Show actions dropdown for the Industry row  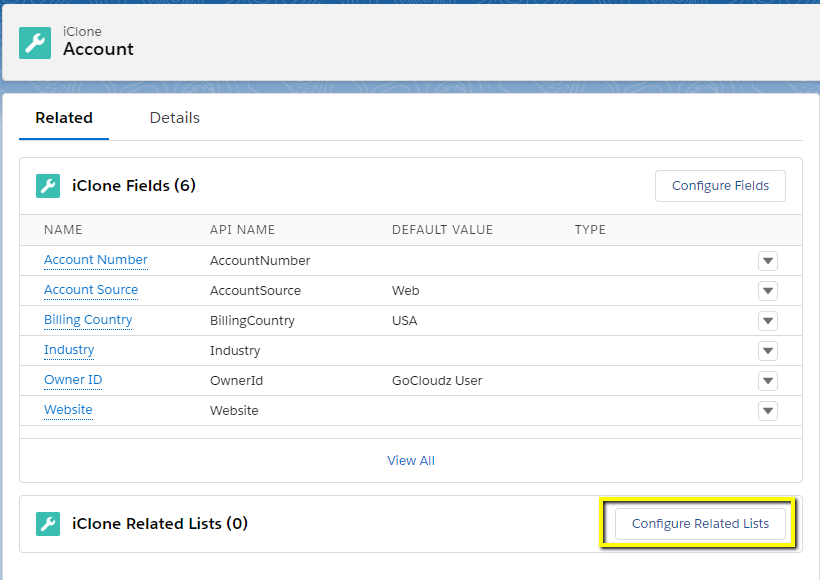(x=768, y=350)
